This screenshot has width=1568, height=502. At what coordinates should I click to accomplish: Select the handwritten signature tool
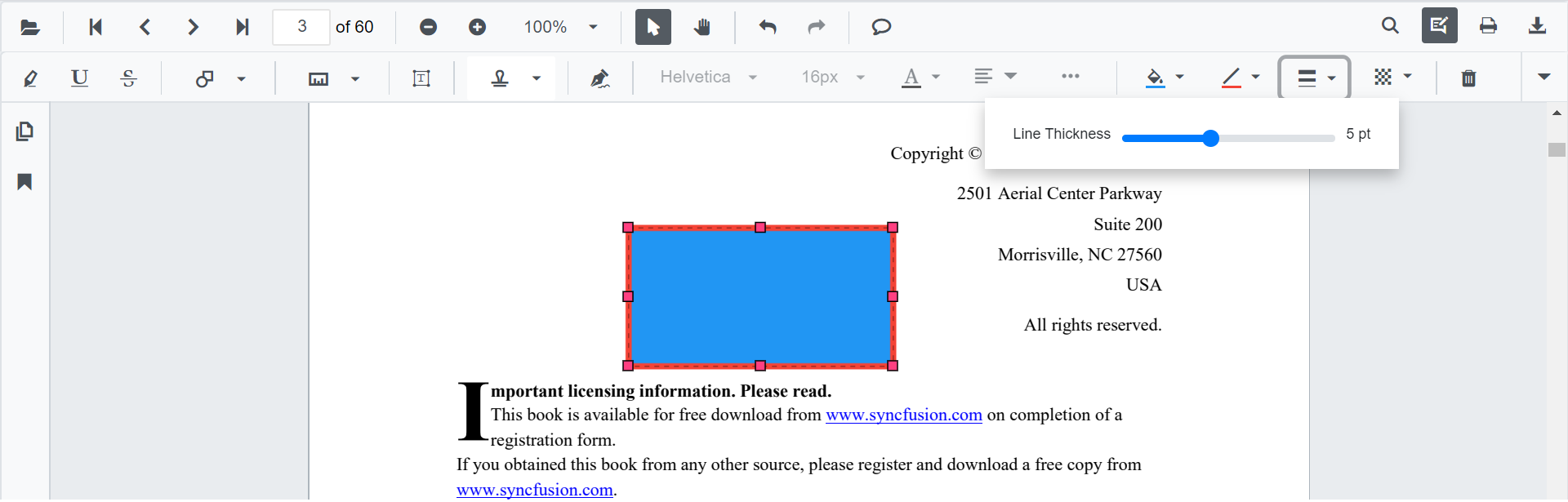point(600,78)
